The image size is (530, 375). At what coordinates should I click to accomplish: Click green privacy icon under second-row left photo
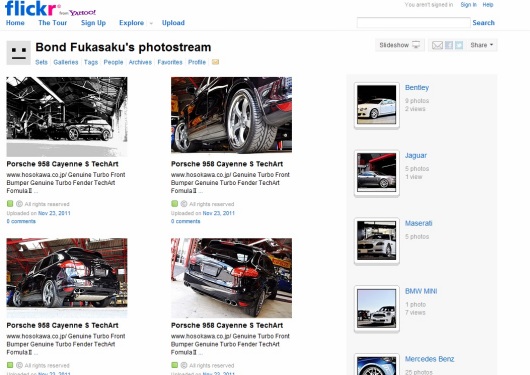pyautogui.click(x=10, y=365)
